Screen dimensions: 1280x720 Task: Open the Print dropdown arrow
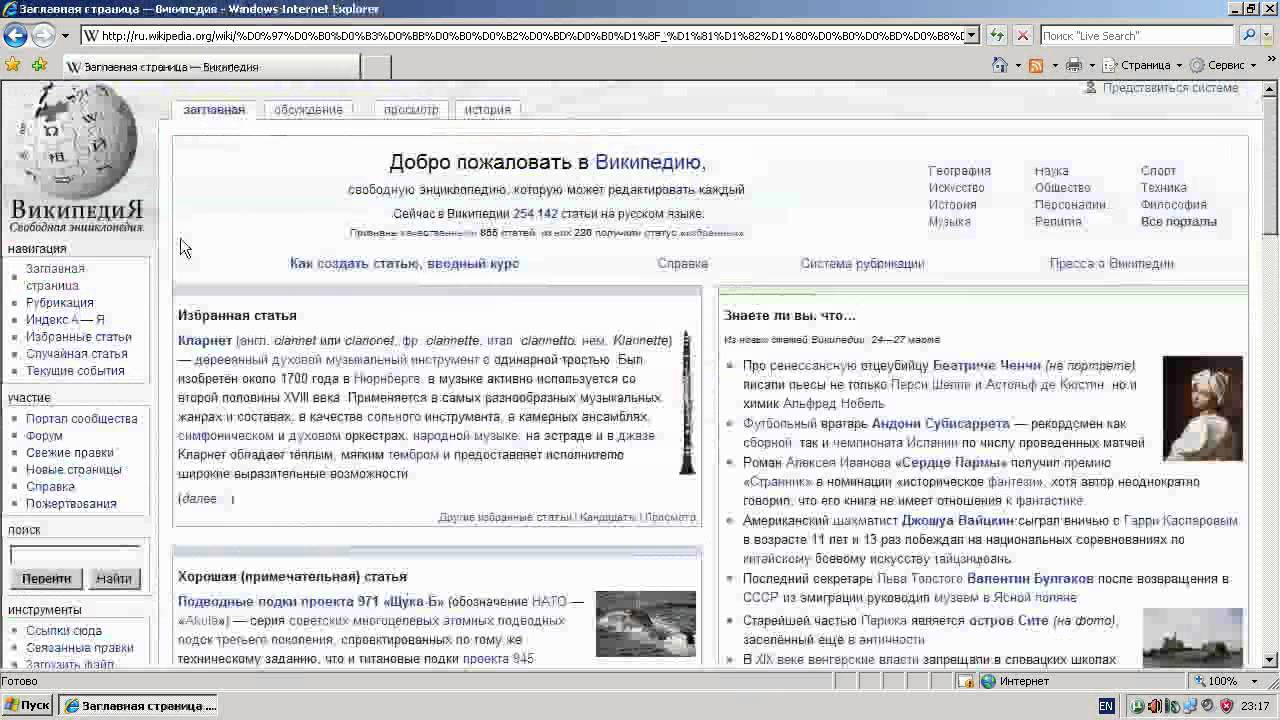click(1092, 65)
